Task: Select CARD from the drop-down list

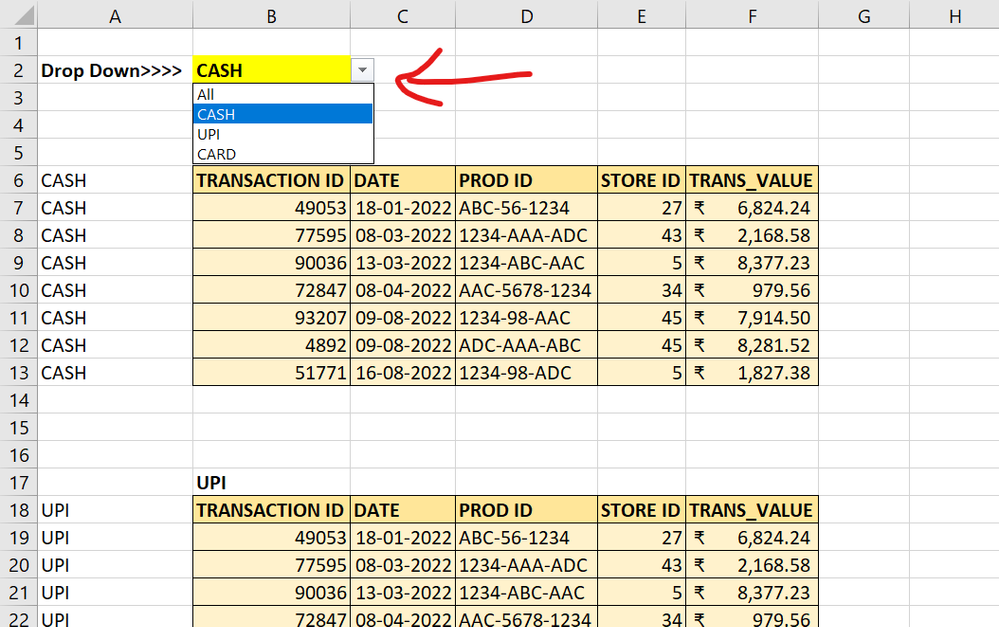Action: (283, 154)
